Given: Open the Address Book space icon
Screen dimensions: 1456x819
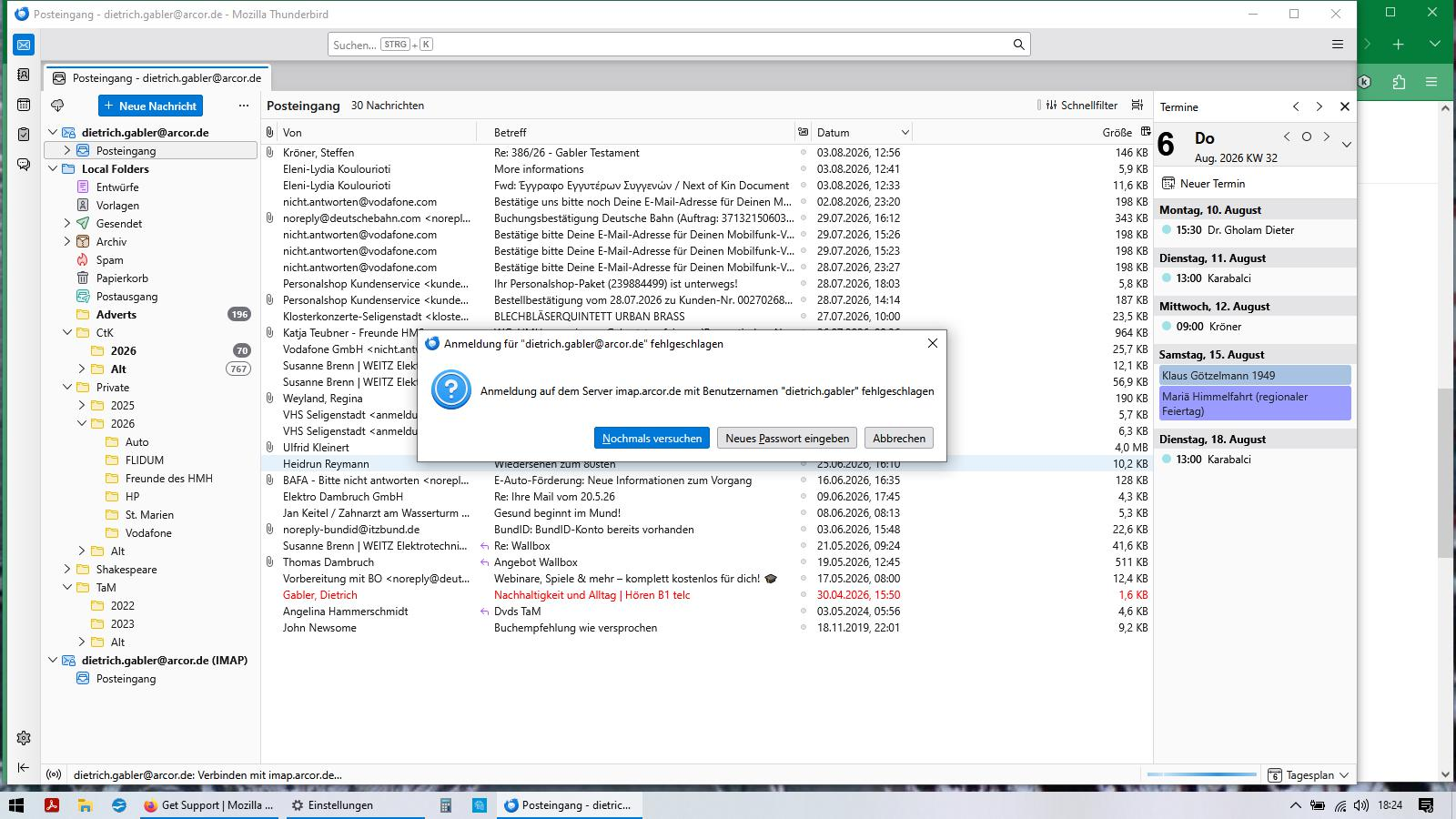Looking at the screenshot, I should 24,75.
